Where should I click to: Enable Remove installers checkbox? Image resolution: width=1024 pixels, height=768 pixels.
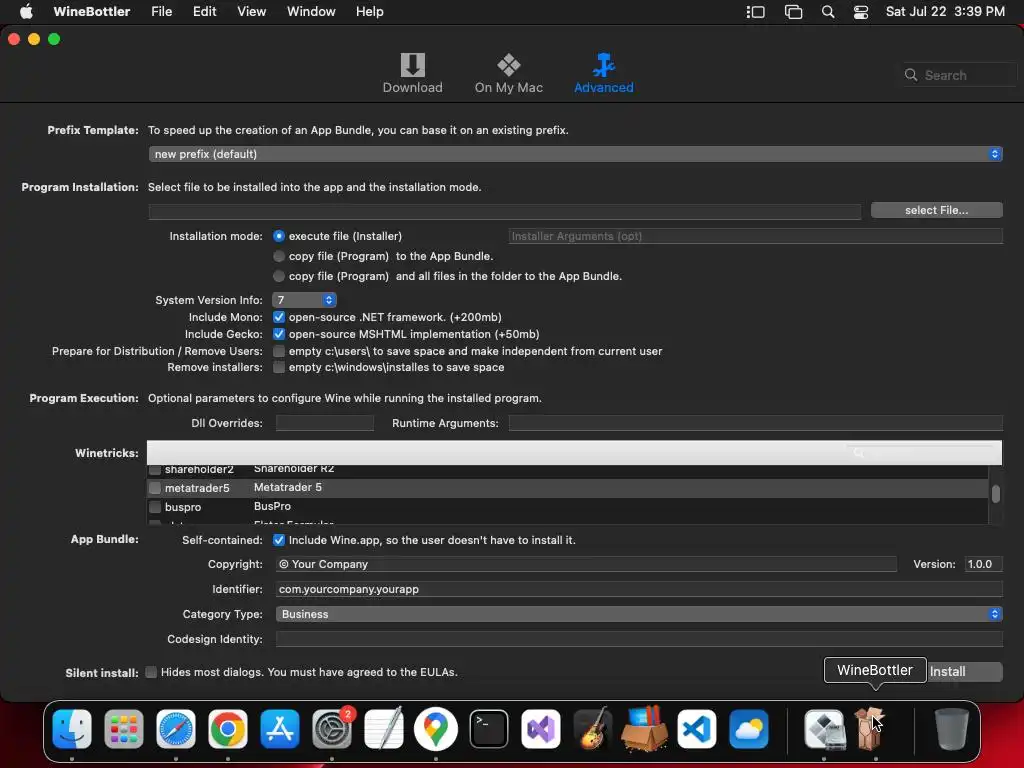[x=279, y=367]
